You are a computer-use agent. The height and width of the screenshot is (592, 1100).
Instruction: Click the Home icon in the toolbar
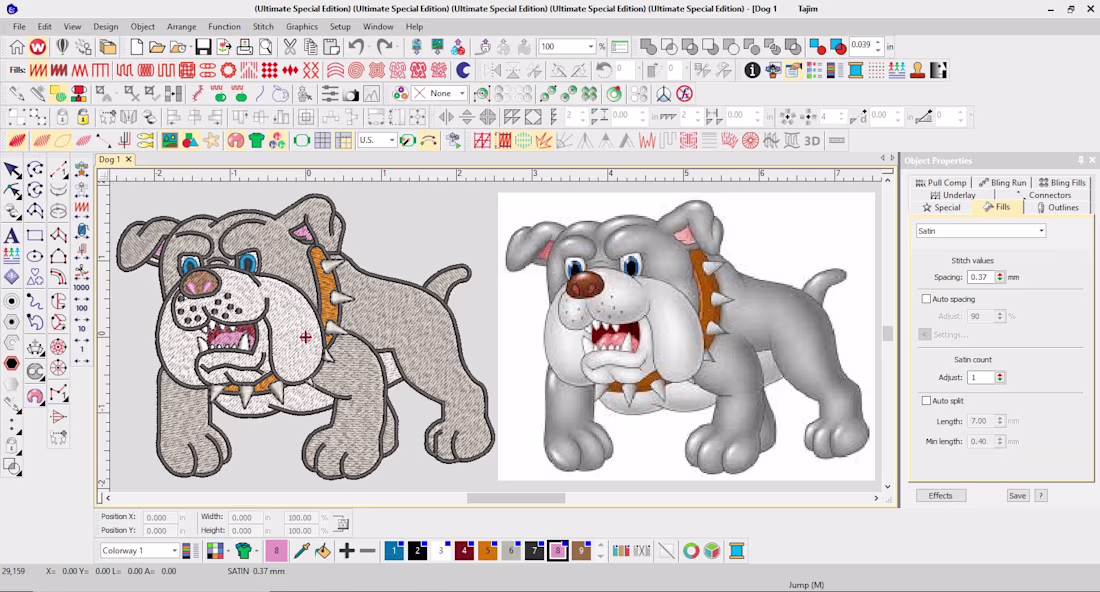click(17, 47)
